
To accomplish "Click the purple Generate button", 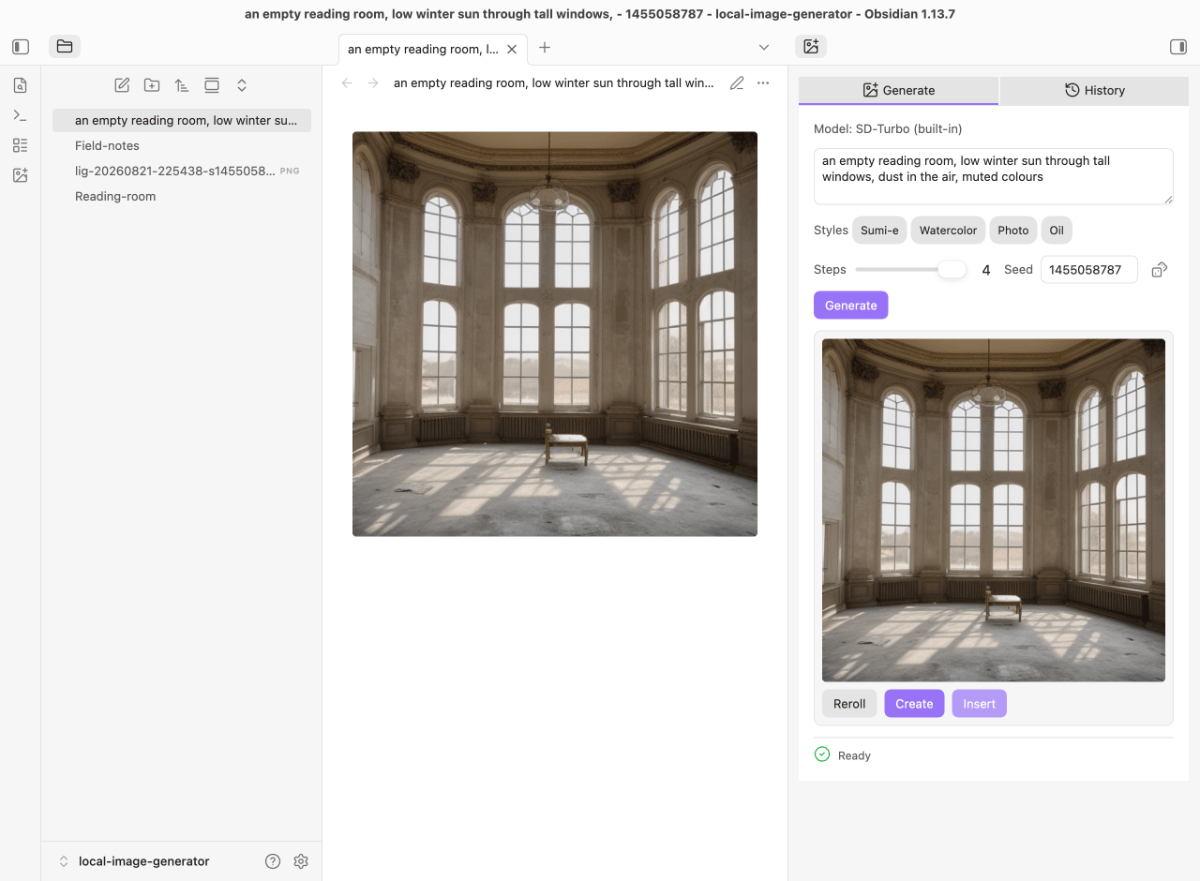I will (851, 306).
